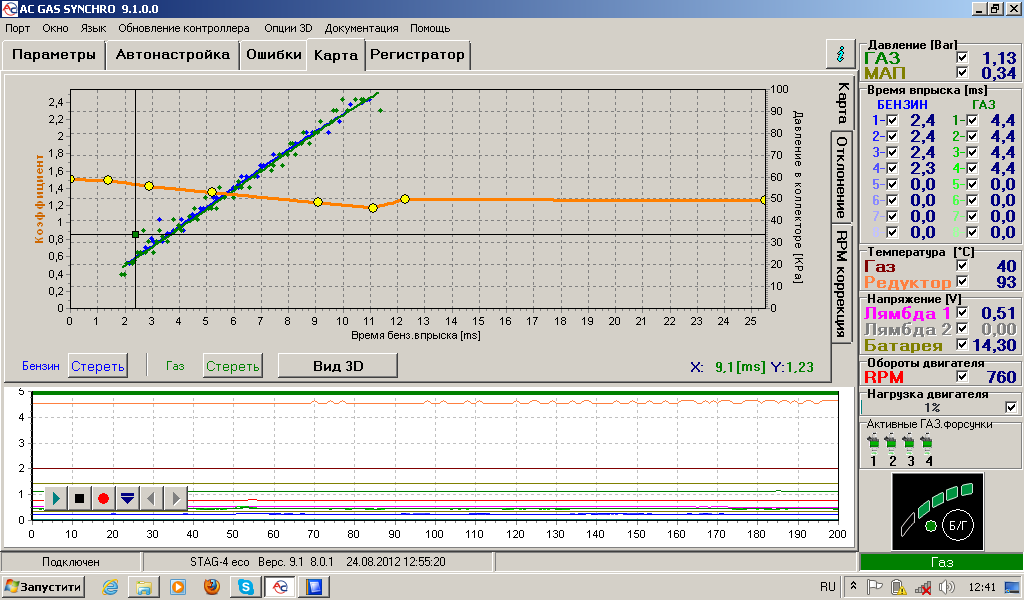Toggle active gas injector 4 icon
This screenshot has width=1024, height=600.
point(926,443)
